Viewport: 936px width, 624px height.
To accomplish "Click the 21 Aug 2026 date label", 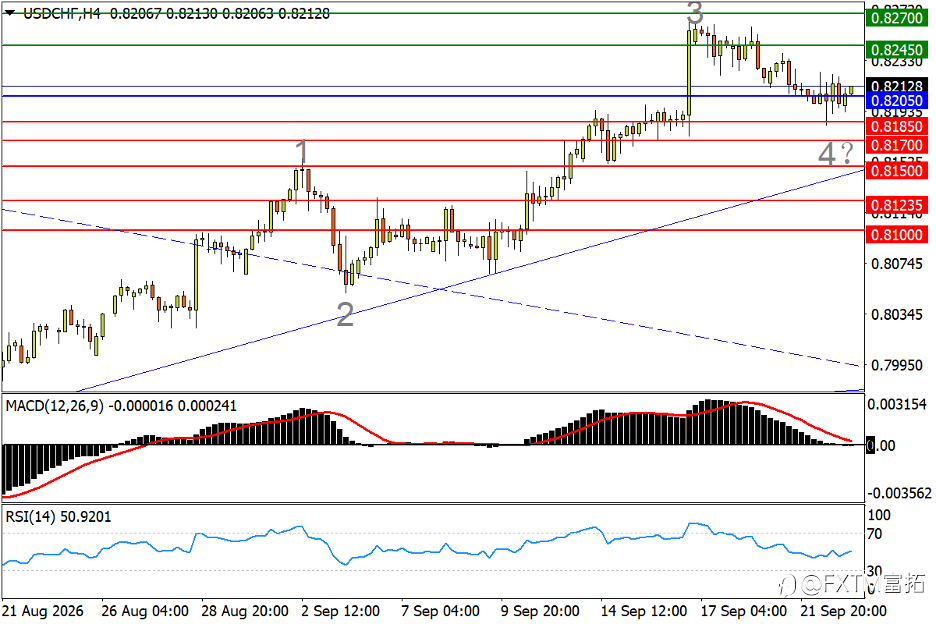I will pyautogui.click(x=43, y=611).
